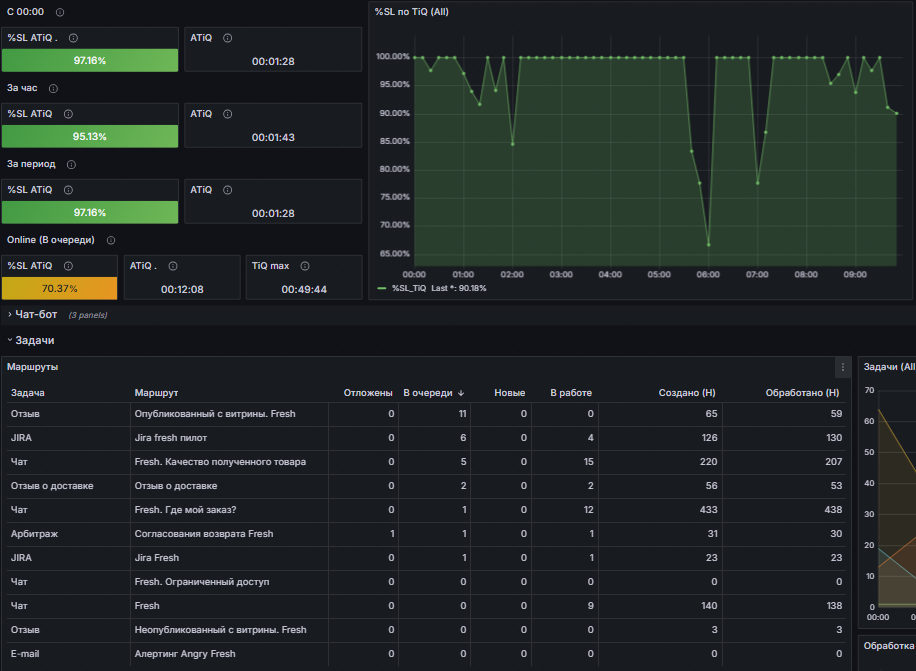Click the green 95.13% gauge bar
Screen dimensions: 916x671
(x=90, y=137)
